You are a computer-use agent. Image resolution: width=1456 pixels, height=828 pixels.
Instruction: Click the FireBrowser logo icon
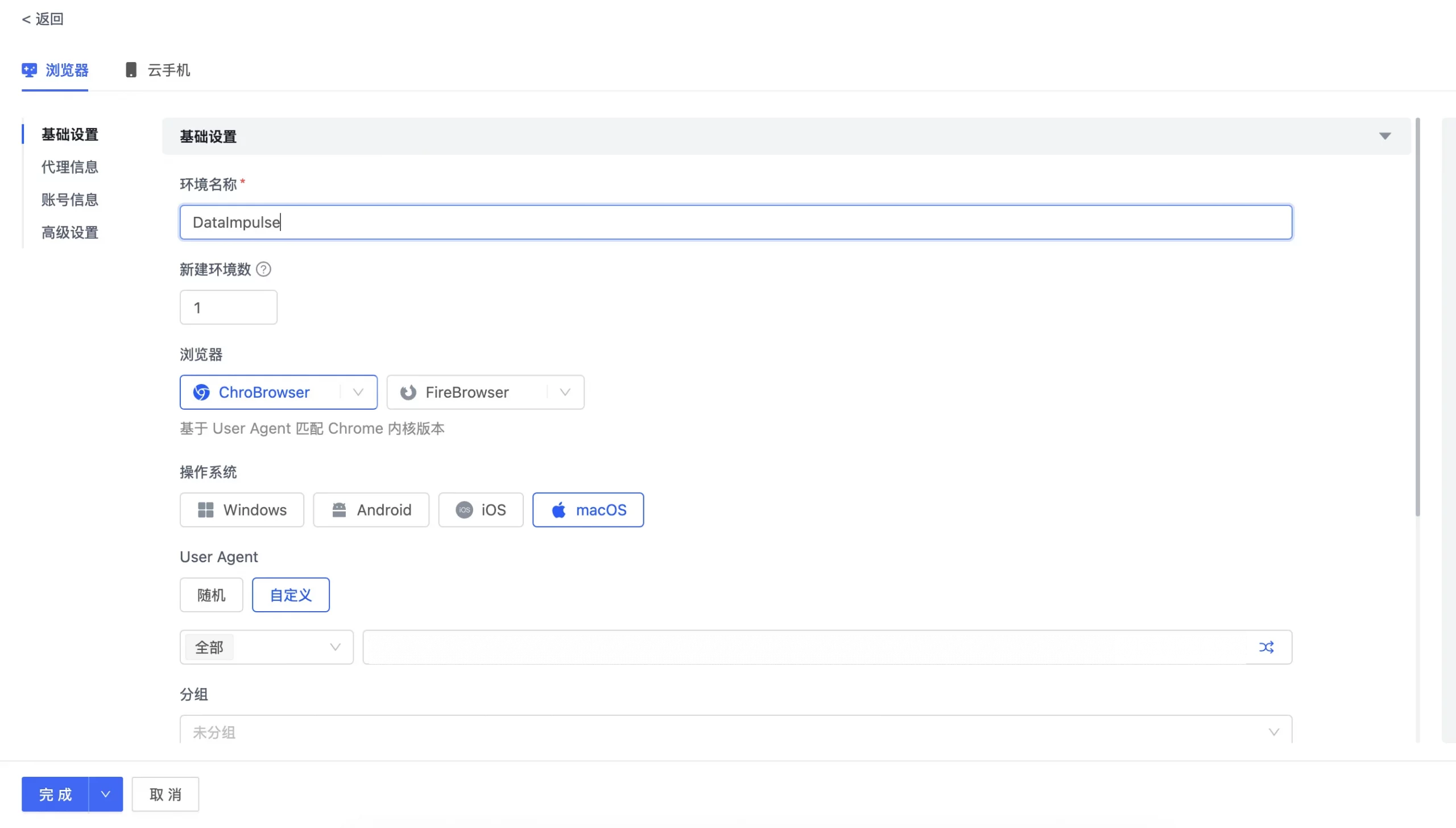coord(408,392)
